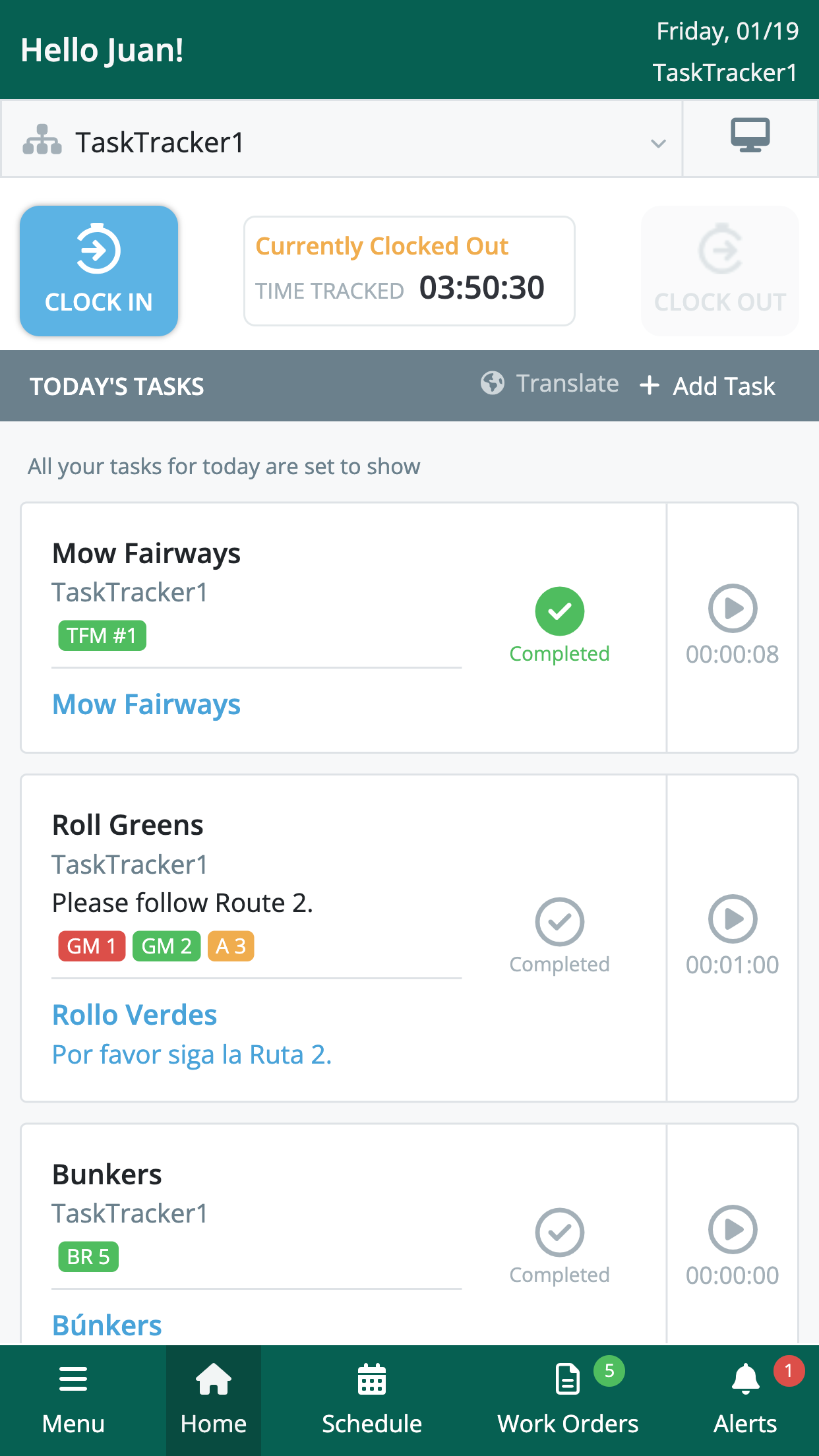Expand the TaskTracker1 dropdown chevron

point(658,143)
